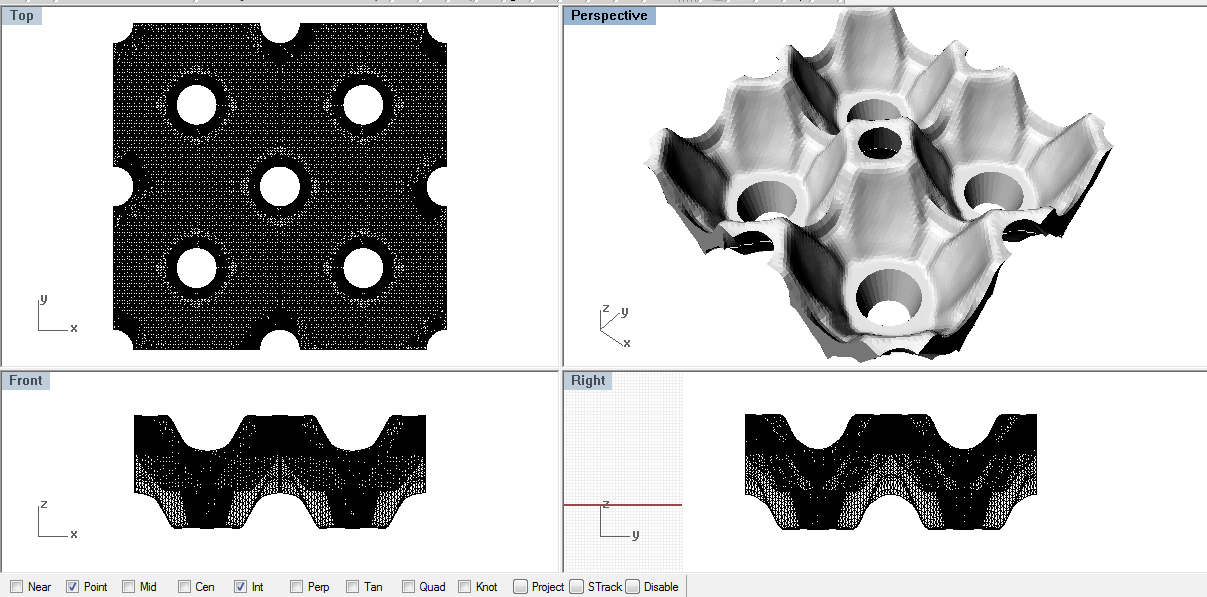
Task: Enable the Knot object snap
Action: [464, 587]
